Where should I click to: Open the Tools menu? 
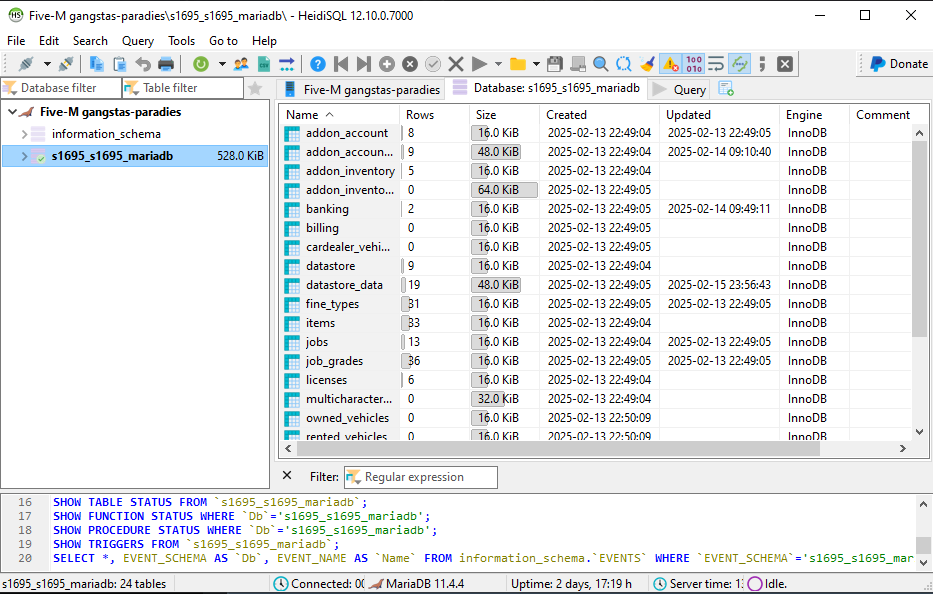tap(181, 41)
